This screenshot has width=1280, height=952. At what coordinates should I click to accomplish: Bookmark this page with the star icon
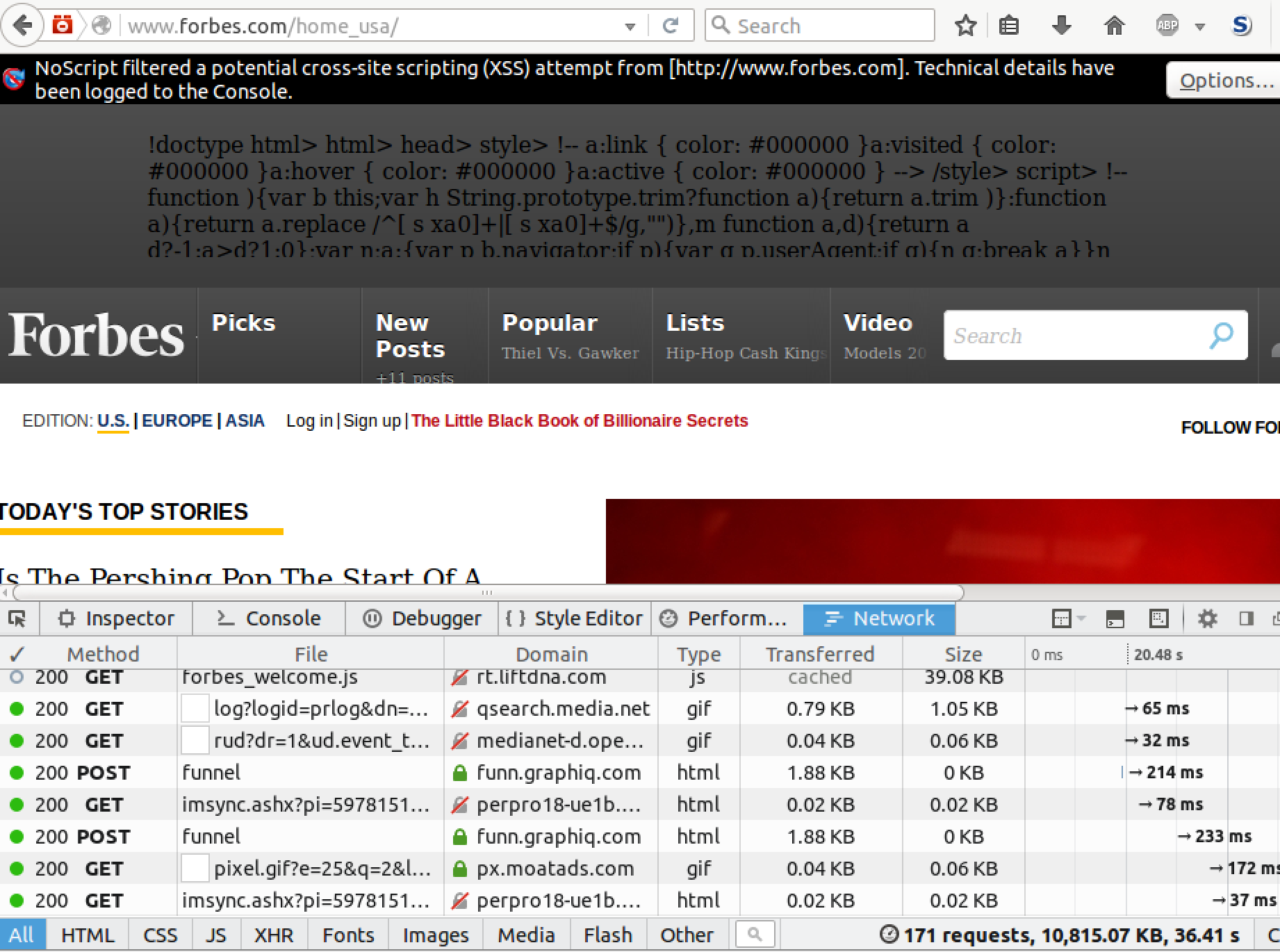[965, 26]
